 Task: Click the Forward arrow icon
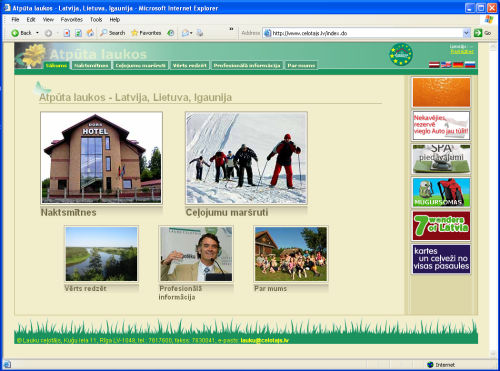[48, 33]
